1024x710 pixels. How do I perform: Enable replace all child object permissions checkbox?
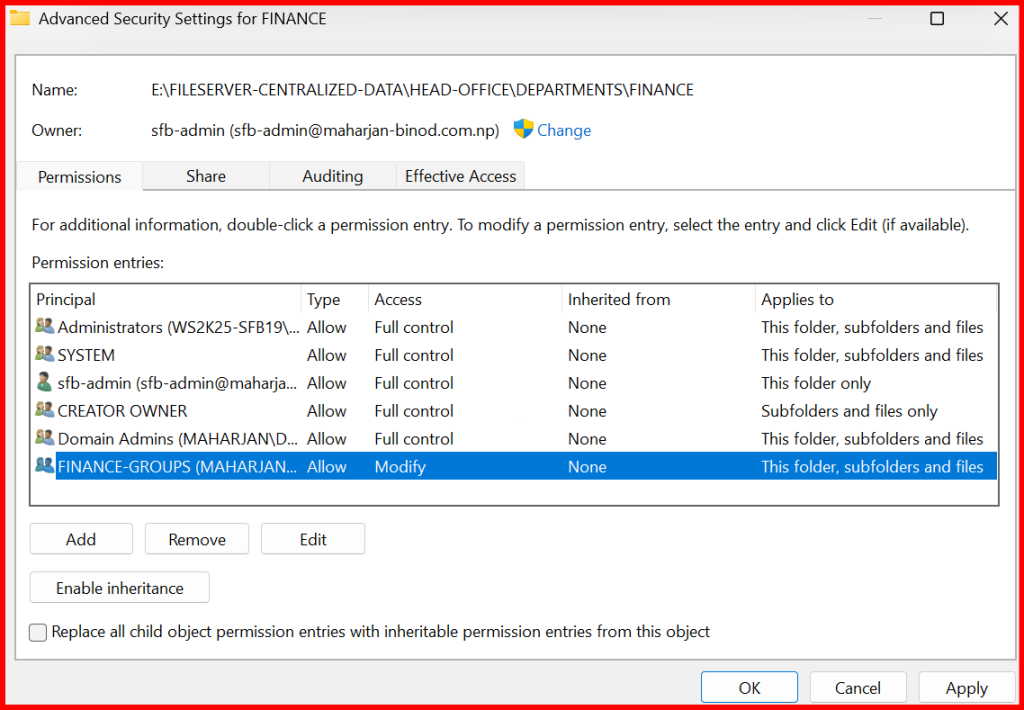click(x=38, y=632)
